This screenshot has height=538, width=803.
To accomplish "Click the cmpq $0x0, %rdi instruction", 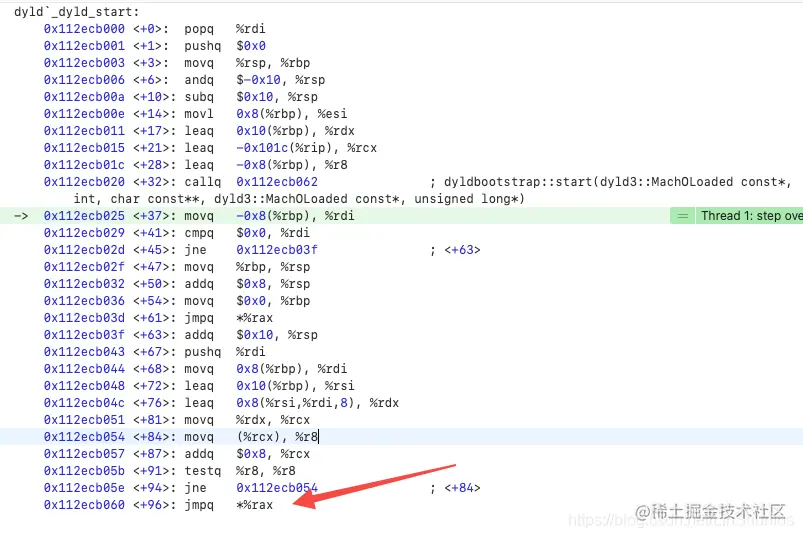I will (x=247, y=233).
